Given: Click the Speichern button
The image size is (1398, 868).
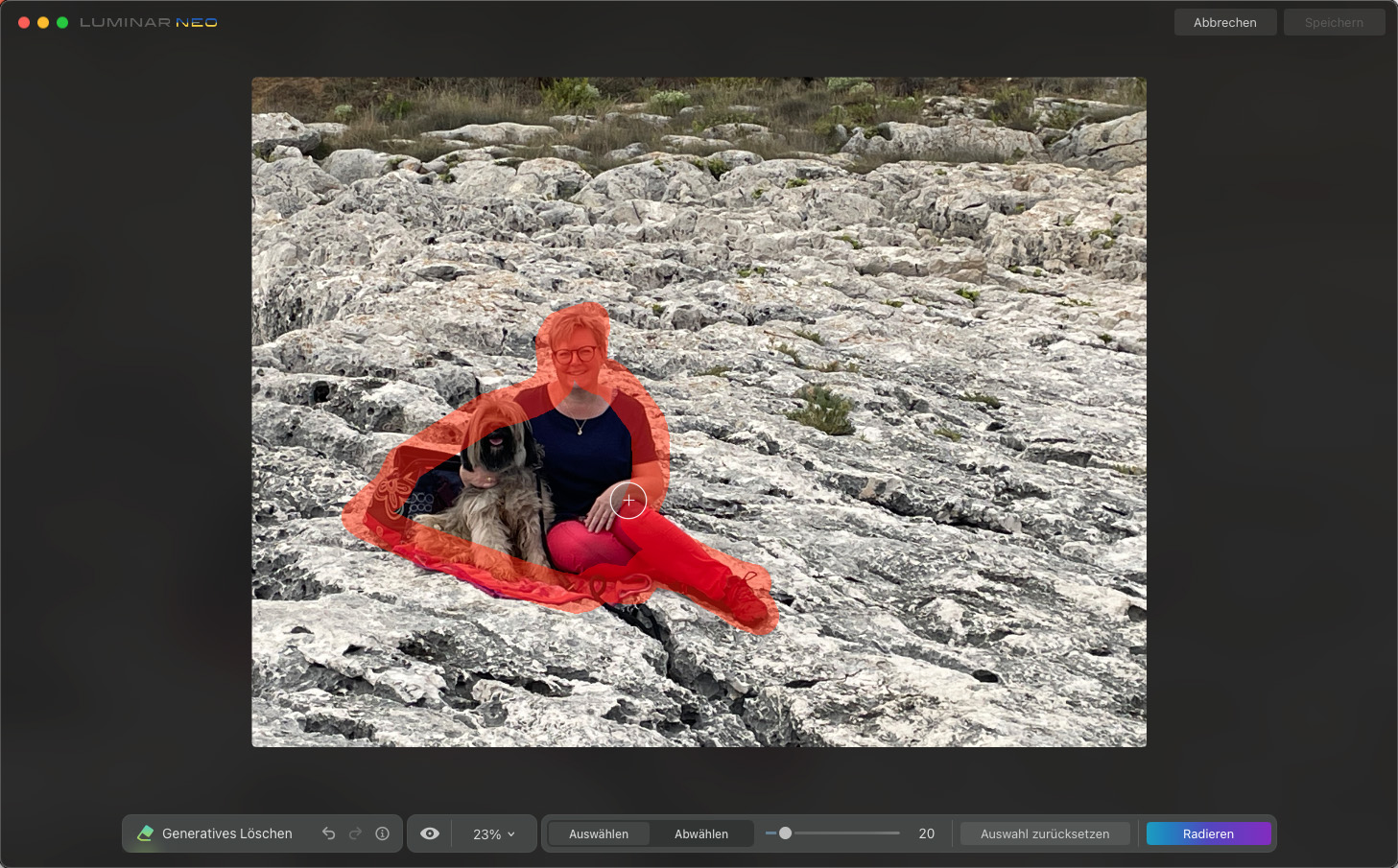Looking at the screenshot, I should point(1334,22).
